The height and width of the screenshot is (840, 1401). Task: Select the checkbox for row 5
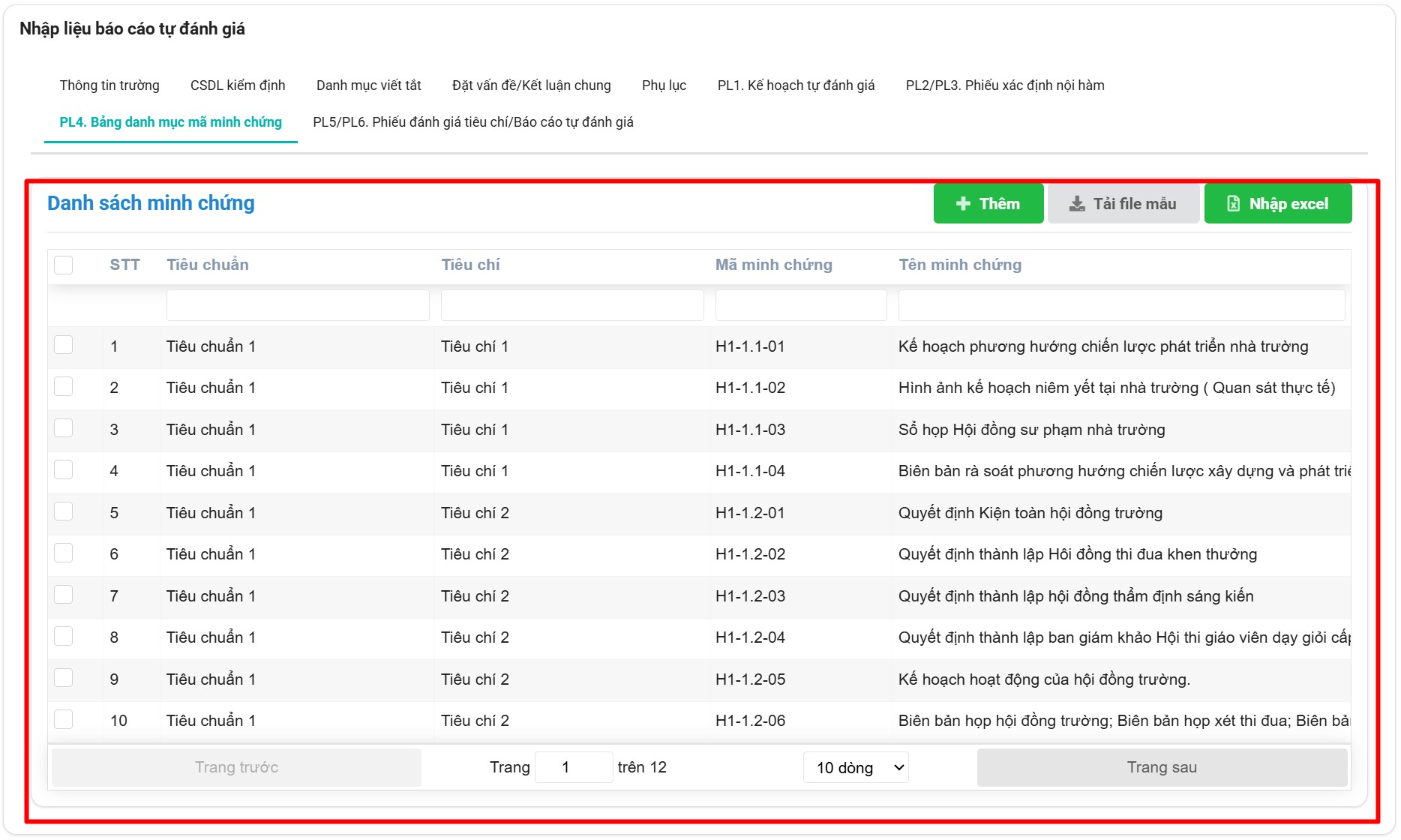pyautogui.click(x=64, y=511)
